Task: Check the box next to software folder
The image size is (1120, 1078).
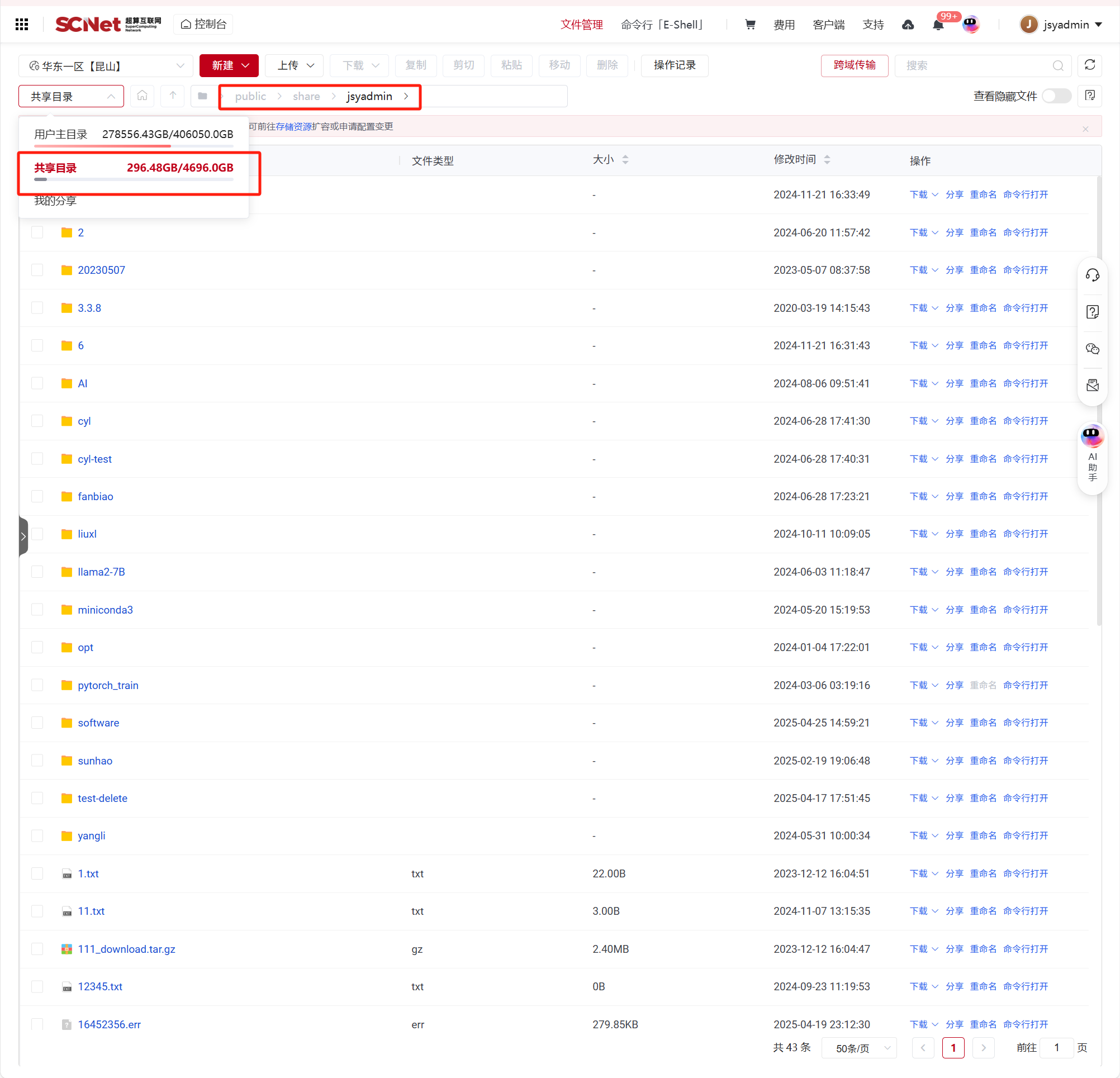Action: 37,723
